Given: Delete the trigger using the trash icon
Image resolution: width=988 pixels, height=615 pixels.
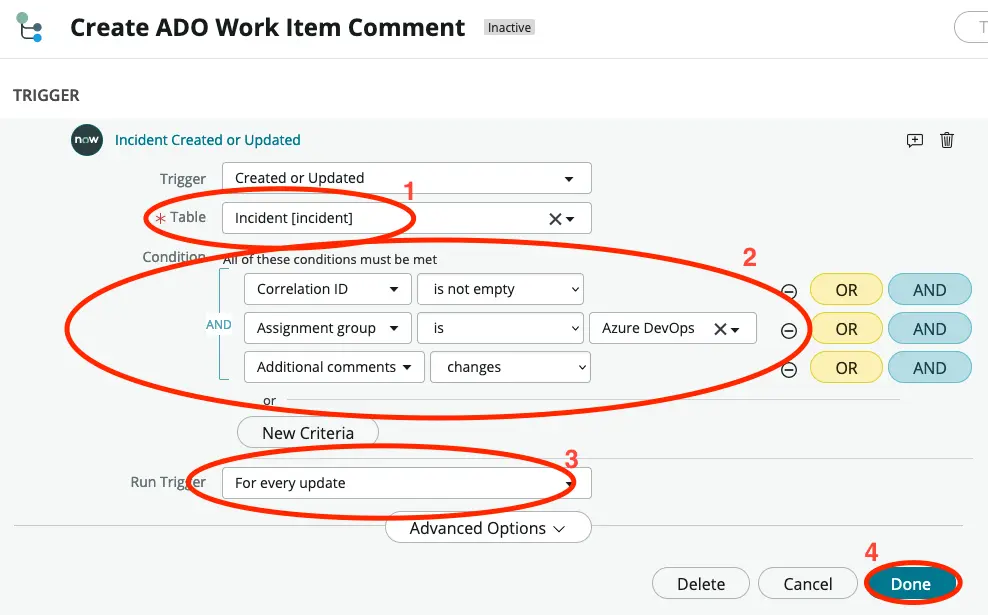Looking at the screenshot, I should point(947,140).
